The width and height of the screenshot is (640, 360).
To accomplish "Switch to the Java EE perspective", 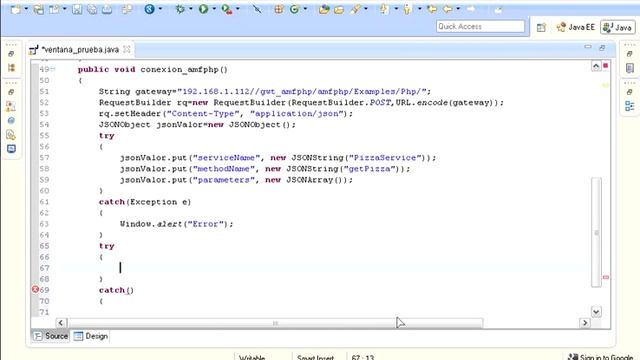I will [x=576, y=27].
